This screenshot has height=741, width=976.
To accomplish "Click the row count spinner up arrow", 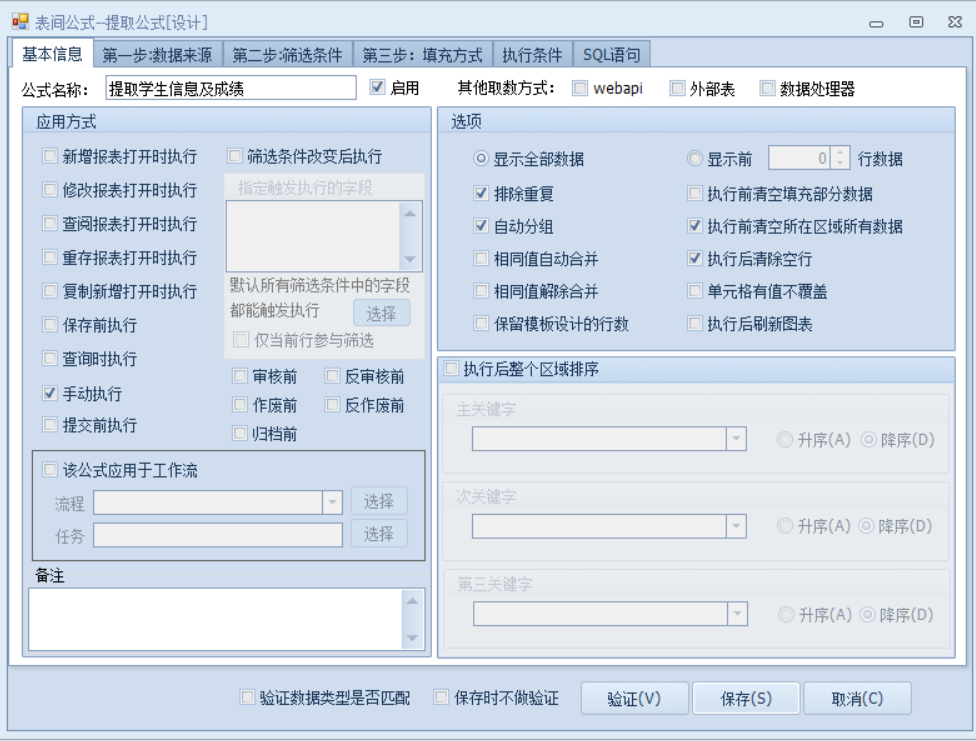I will click(x=841, y=153).
